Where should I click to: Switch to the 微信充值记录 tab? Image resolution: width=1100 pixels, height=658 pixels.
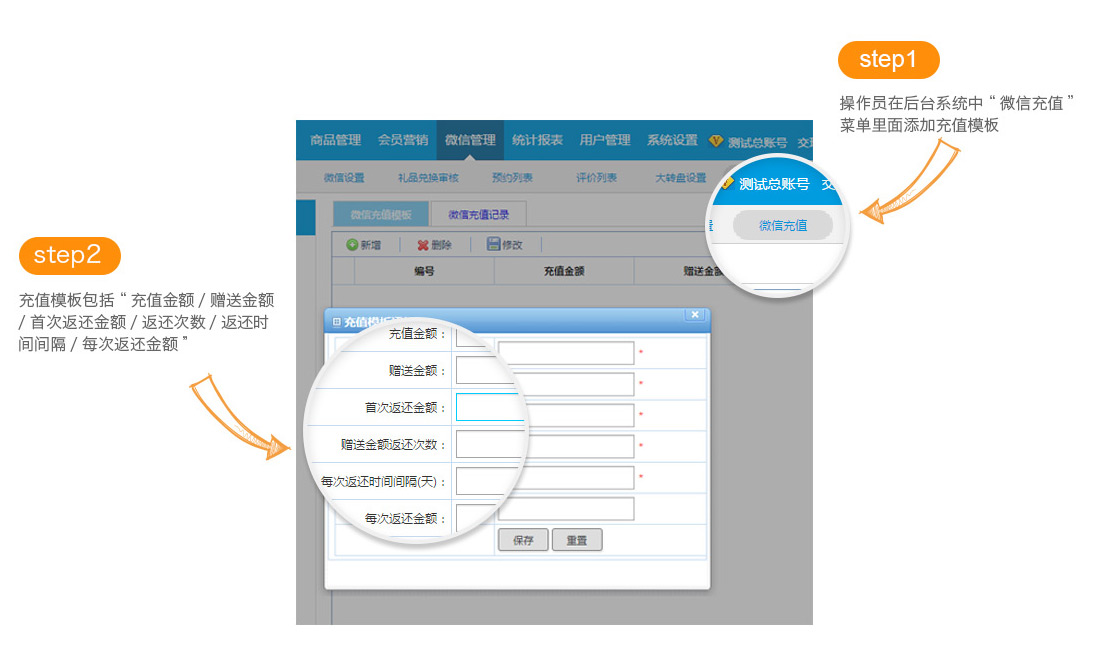click(x=479, y=215)
